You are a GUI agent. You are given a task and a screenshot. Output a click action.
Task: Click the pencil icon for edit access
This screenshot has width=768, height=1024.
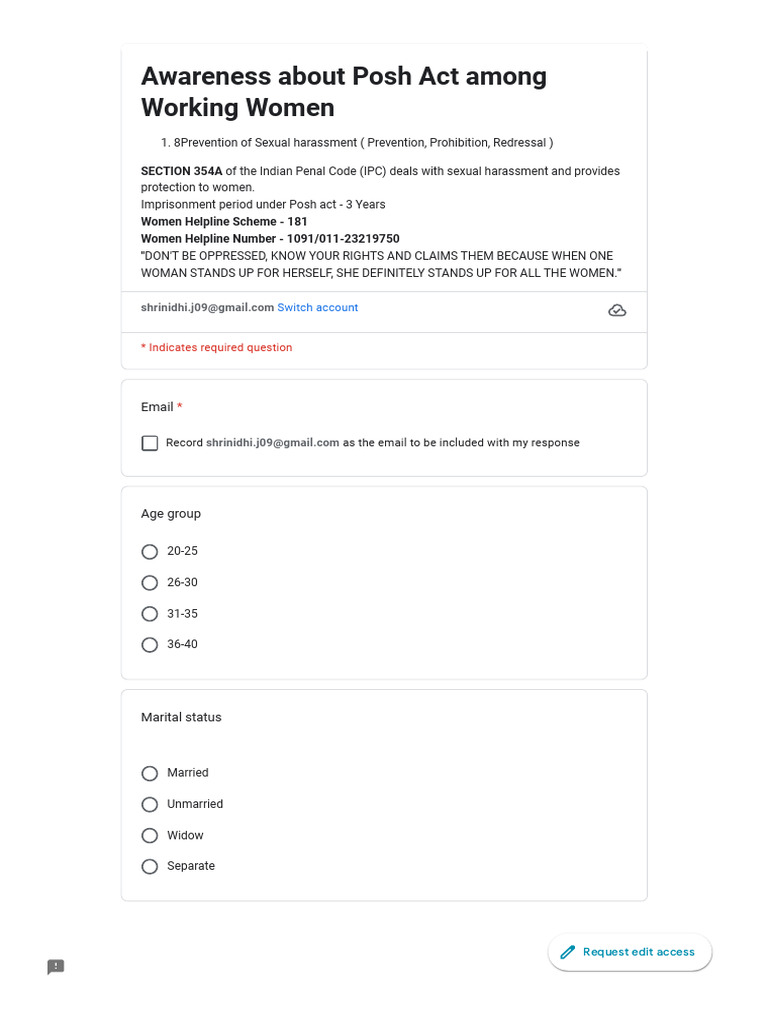[568, 952]
